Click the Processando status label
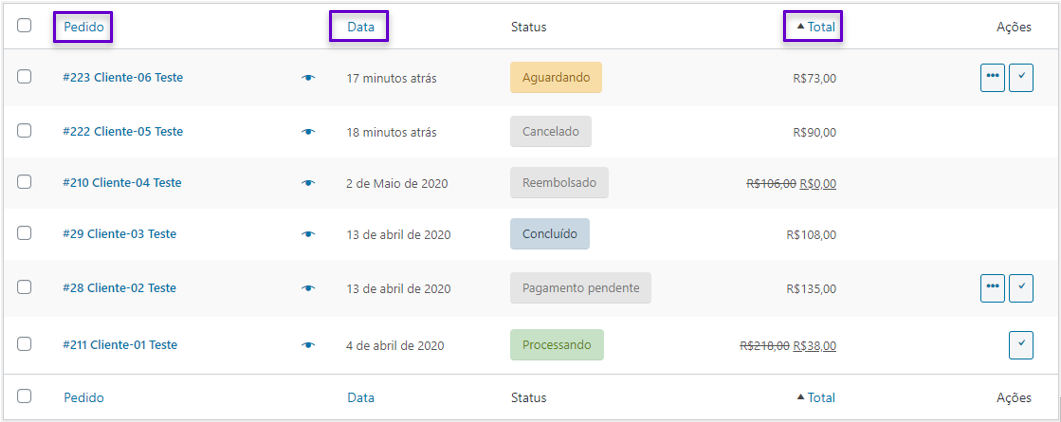 pyautogui.click(x=557, y=345)
